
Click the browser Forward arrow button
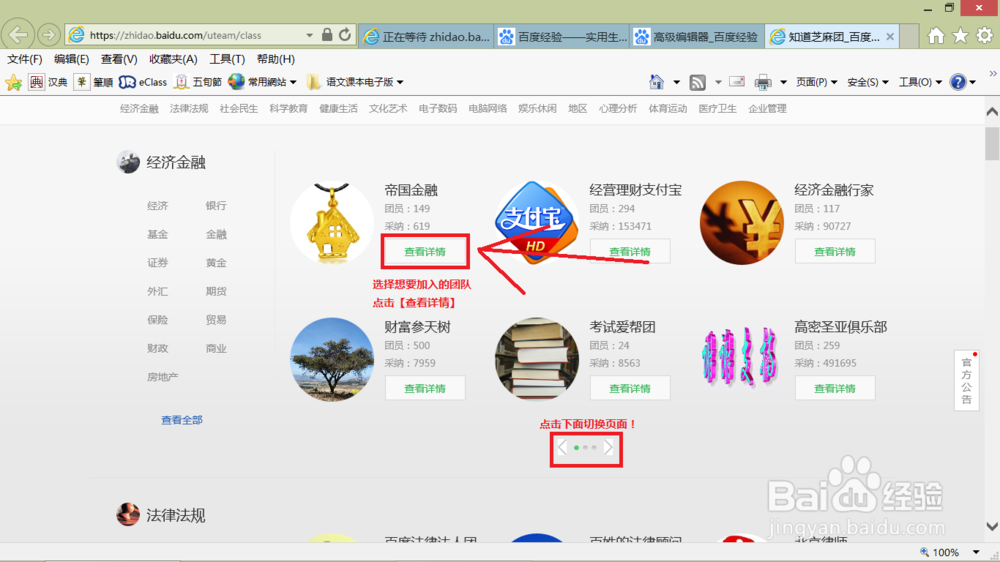click(48, 35)
